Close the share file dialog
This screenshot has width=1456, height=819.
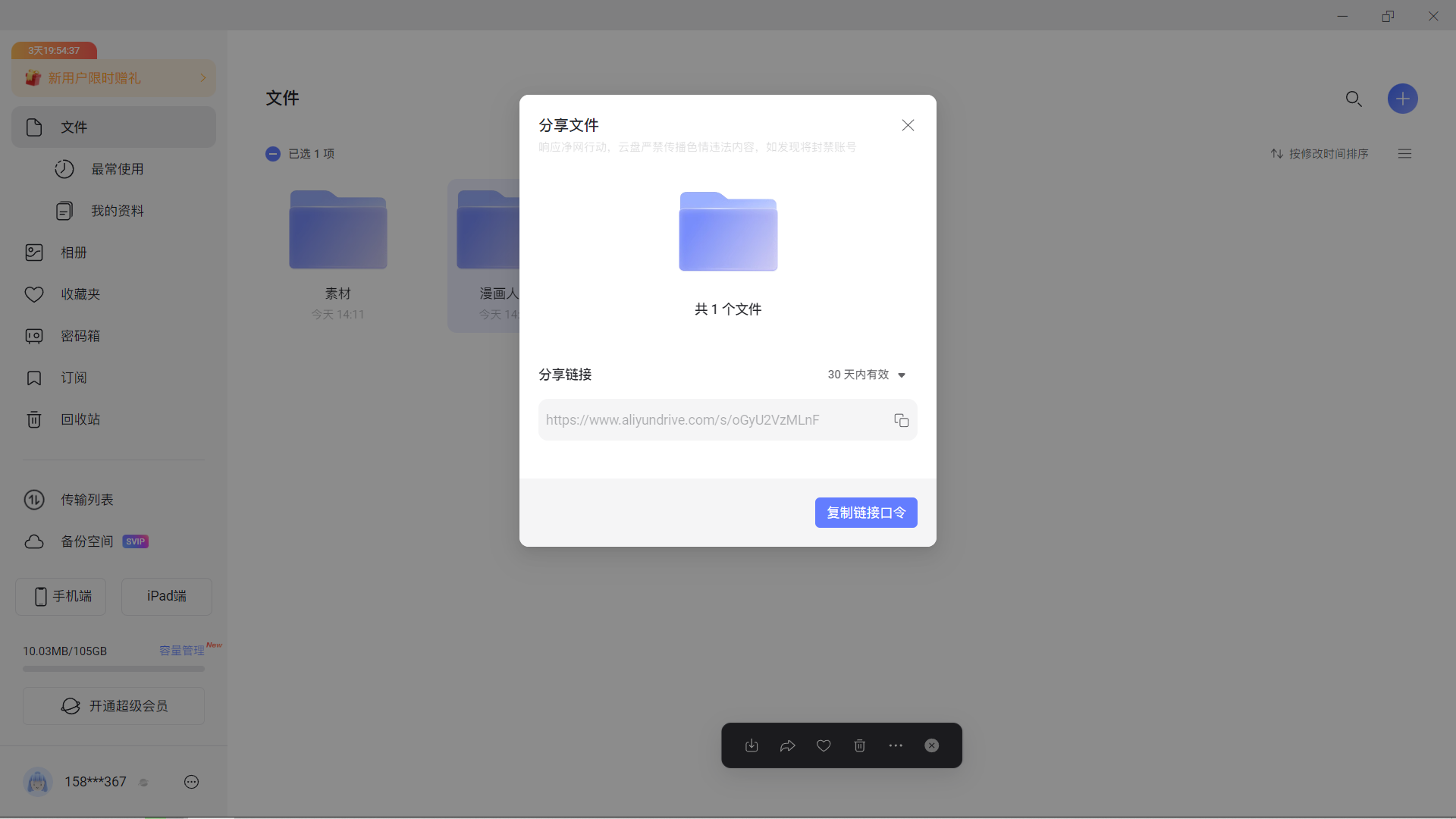(908, 125)
